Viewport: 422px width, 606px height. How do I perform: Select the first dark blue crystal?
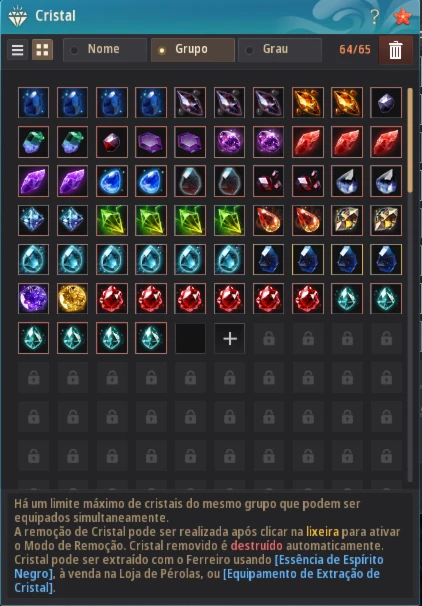coord(33,103)
